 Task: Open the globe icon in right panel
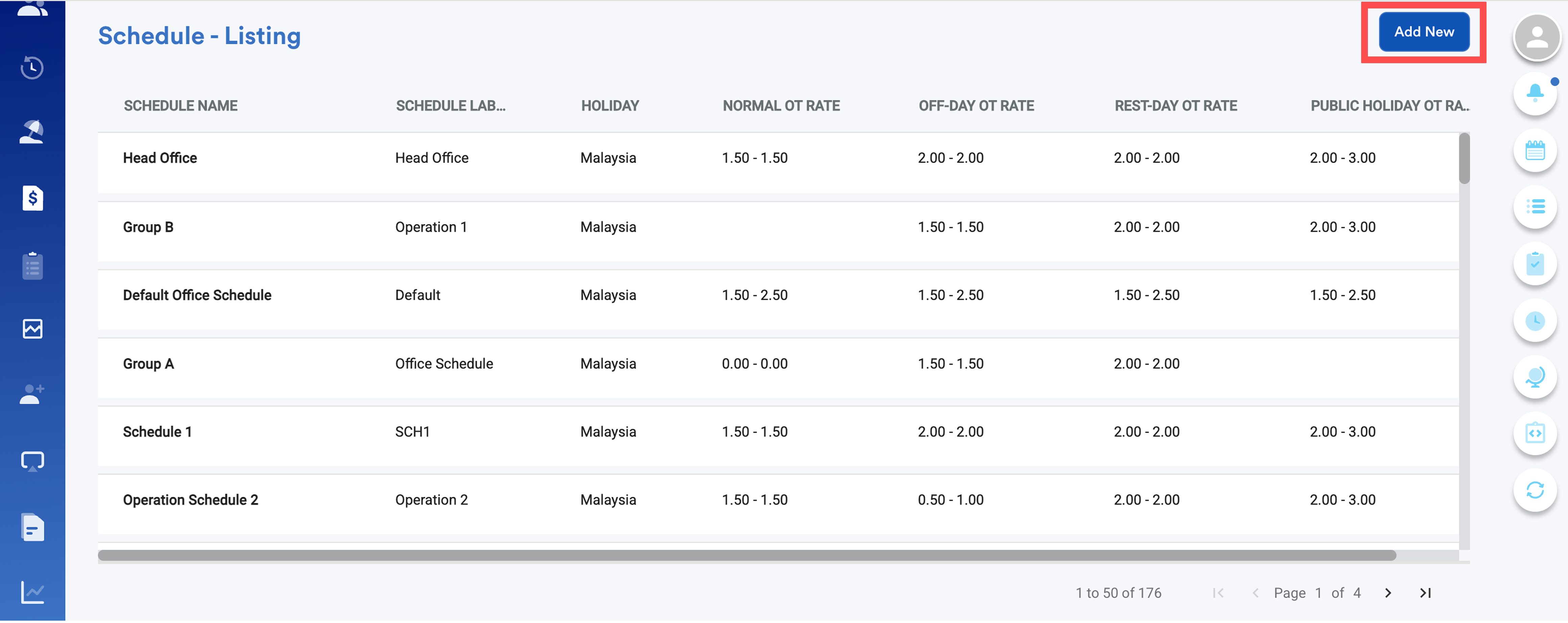[1535, 377]
